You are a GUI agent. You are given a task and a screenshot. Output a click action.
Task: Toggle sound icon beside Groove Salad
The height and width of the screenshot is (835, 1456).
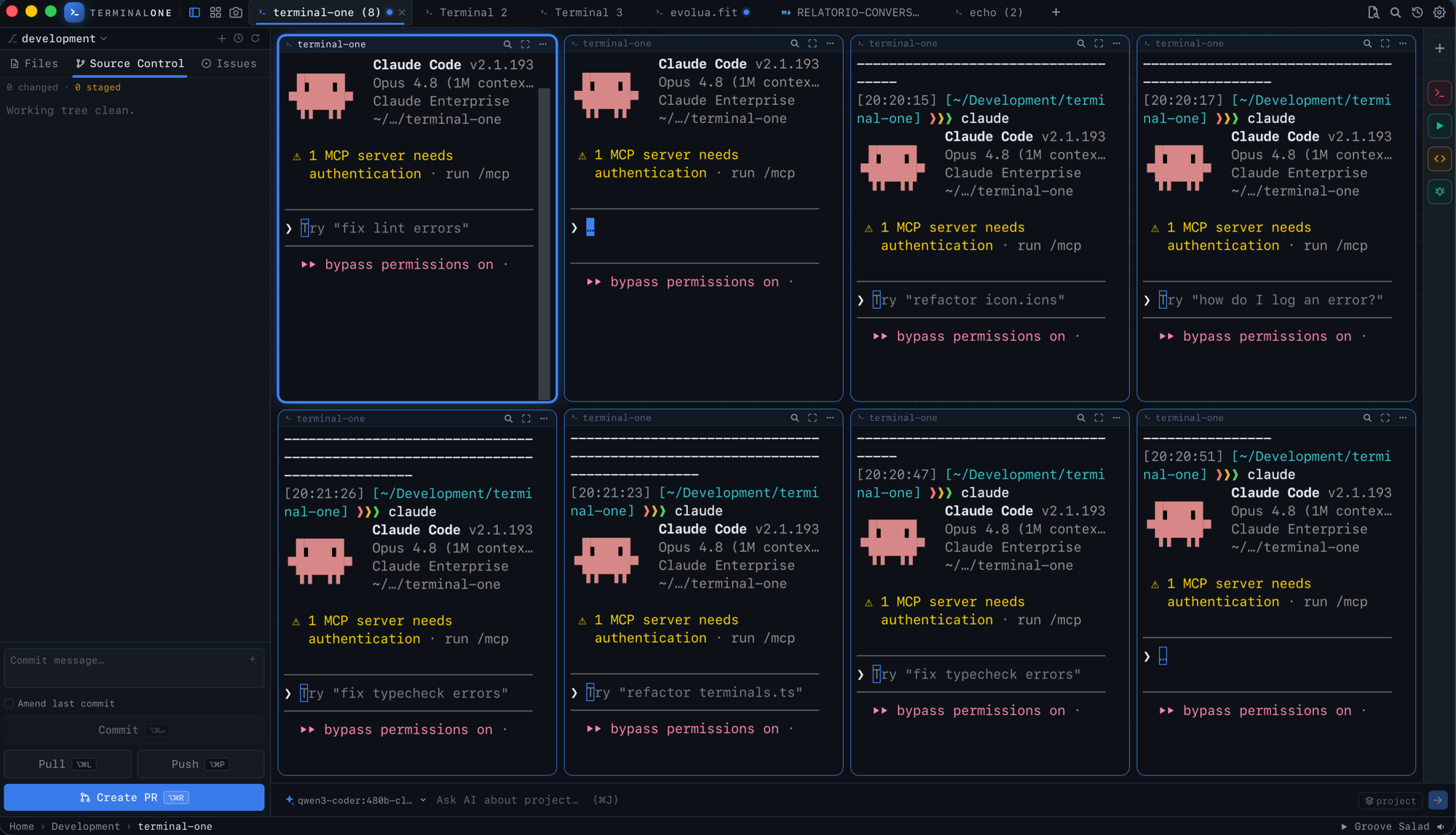pos(1441,826)
